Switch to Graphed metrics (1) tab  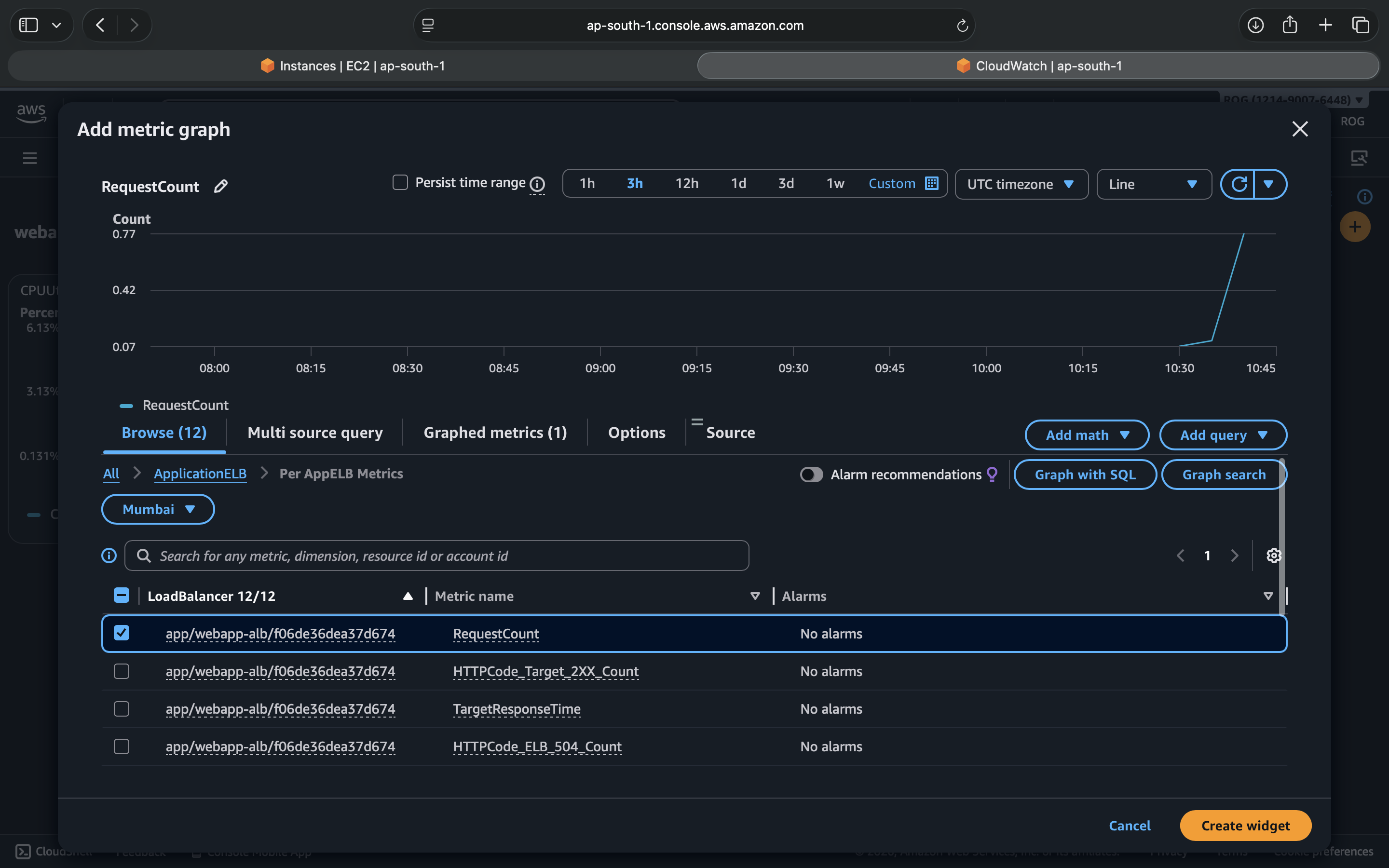pos(495,432)
